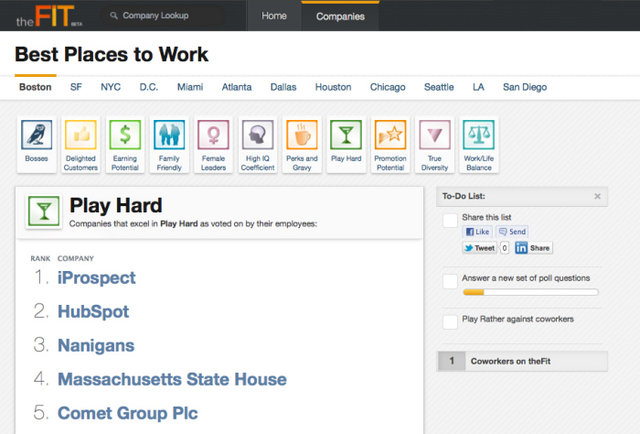Viewport: 640px width, 434px height.
Task: Open the Work/Life Balance scales icon
Action: click(479, 135)
